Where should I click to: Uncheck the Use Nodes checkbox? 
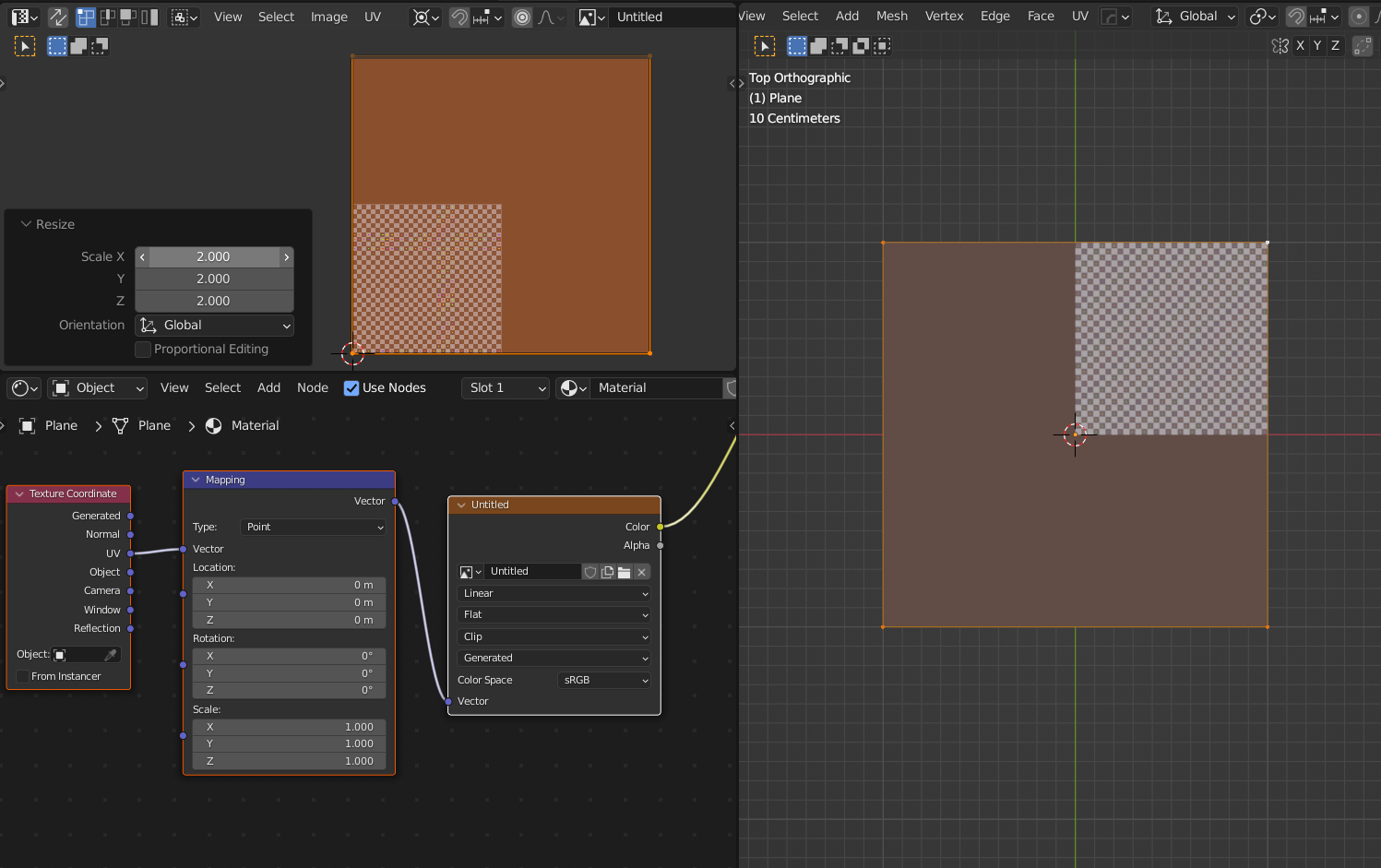pos(351,387)
